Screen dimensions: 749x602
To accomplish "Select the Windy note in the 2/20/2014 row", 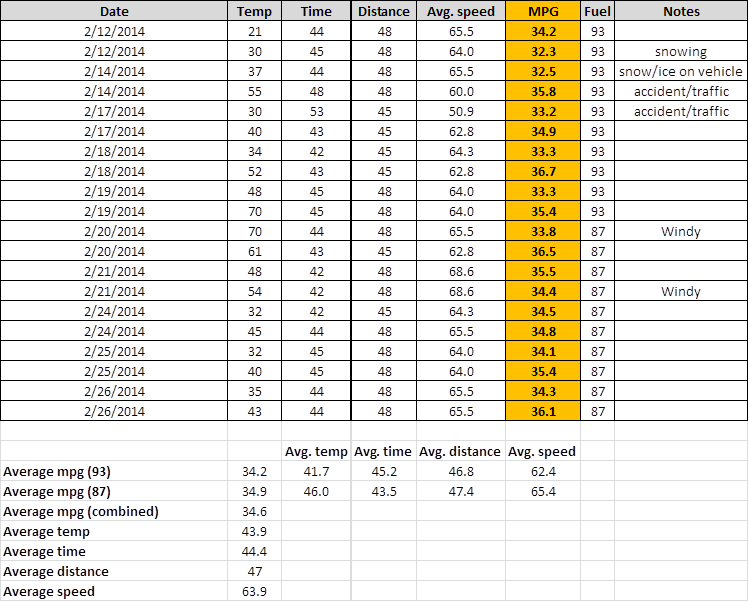I will pos(680,231).
